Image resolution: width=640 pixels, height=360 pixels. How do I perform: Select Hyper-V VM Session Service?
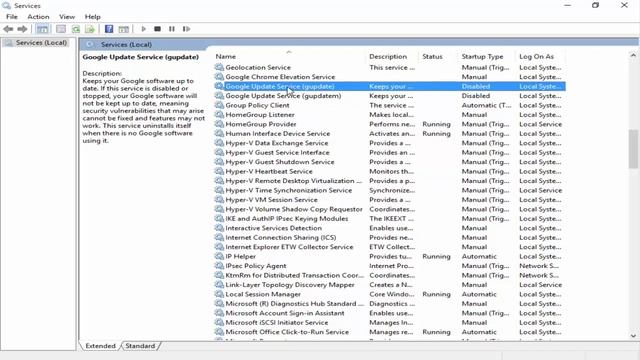click(x=389, y=200)
